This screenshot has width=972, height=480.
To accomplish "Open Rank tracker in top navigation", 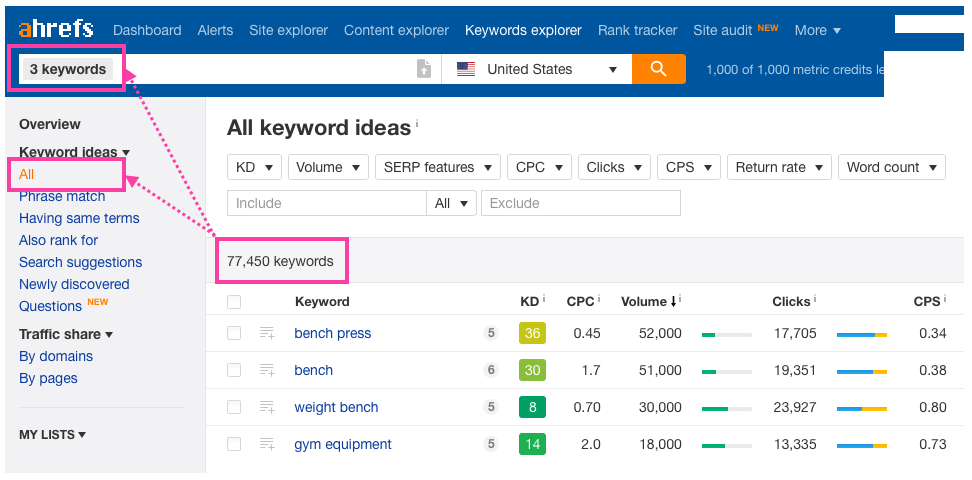I will tap(637, 30).
